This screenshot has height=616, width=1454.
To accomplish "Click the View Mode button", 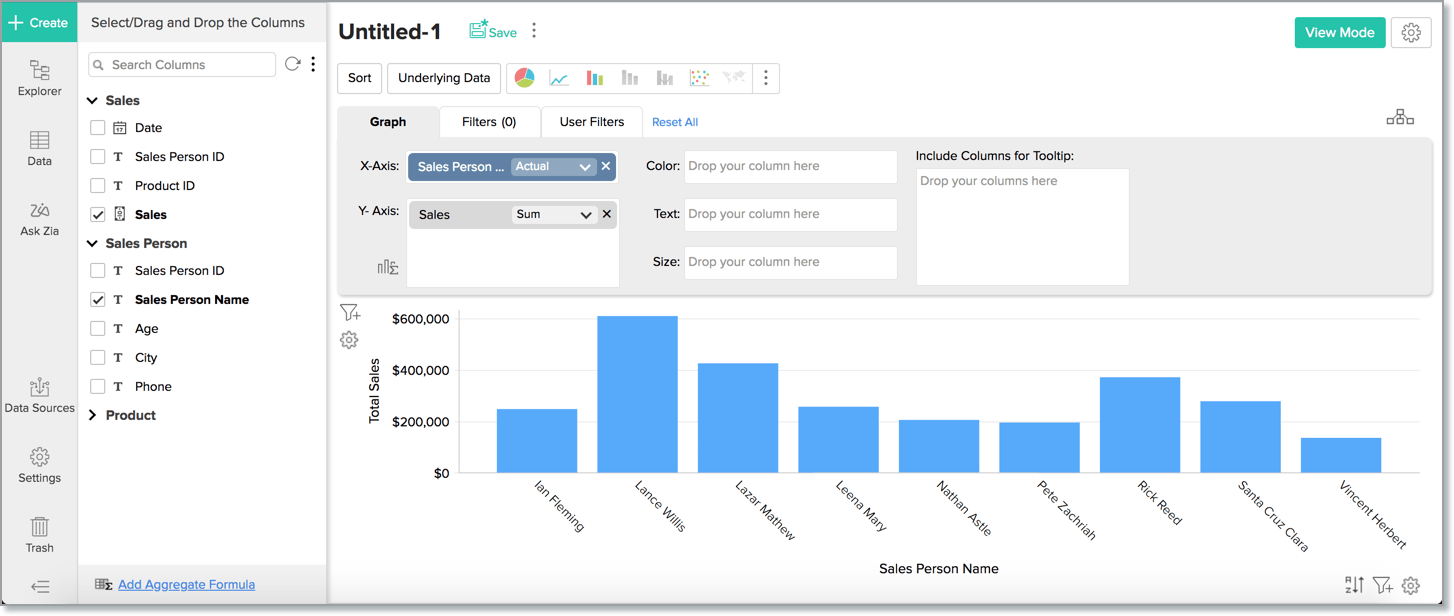I will (x=1339, y=32).
